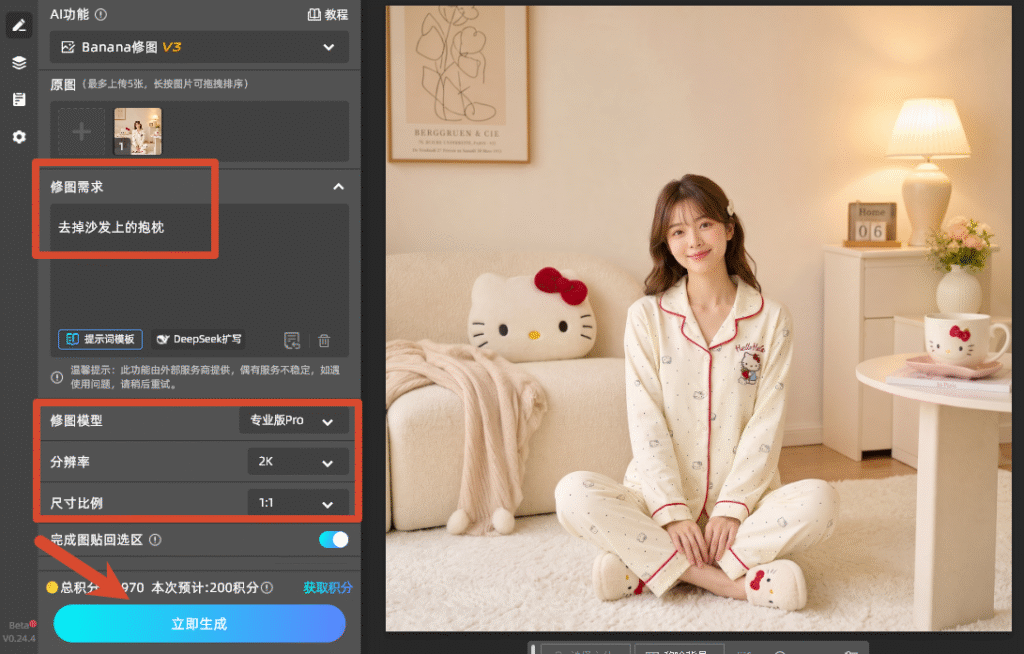The height and width of the screenshot is (654, 1024).
Task: Click the info icon beside AI功能
Action: pyautogui.click(x=101, y=14)
